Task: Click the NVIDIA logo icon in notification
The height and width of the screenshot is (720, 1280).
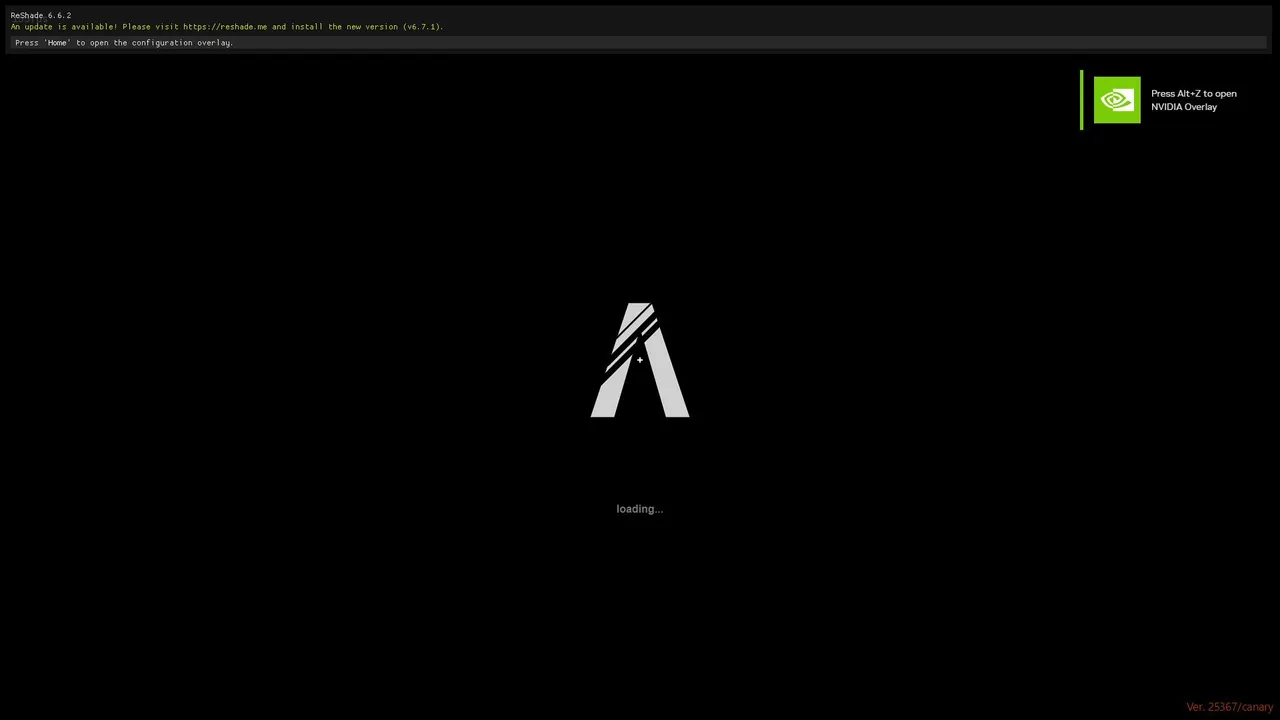Action: pos(1117,100)
